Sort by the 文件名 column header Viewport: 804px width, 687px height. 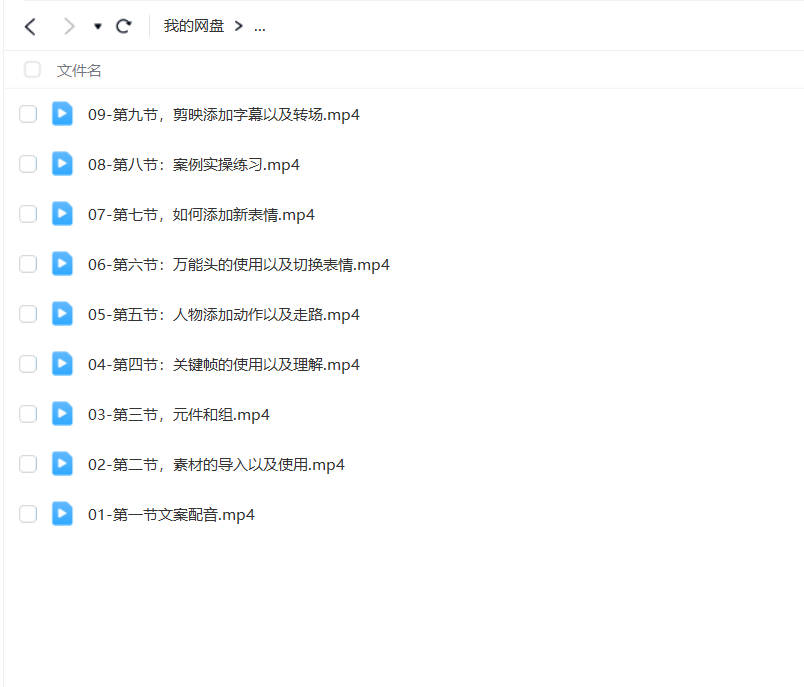79,71
